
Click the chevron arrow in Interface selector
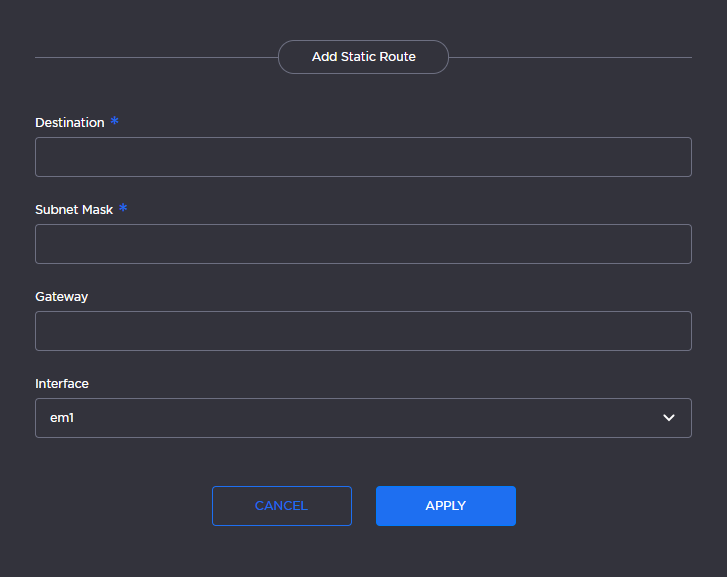(669, 418)
